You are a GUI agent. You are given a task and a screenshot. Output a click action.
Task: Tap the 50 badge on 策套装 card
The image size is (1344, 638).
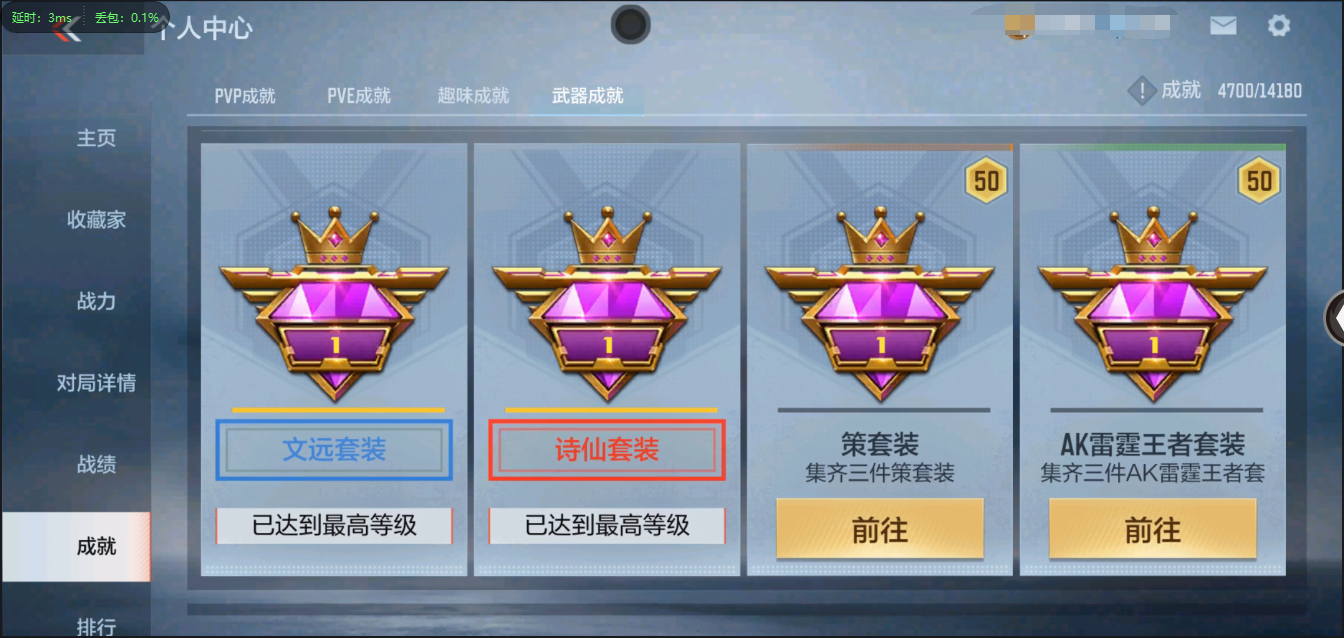(x=987, y=181)
